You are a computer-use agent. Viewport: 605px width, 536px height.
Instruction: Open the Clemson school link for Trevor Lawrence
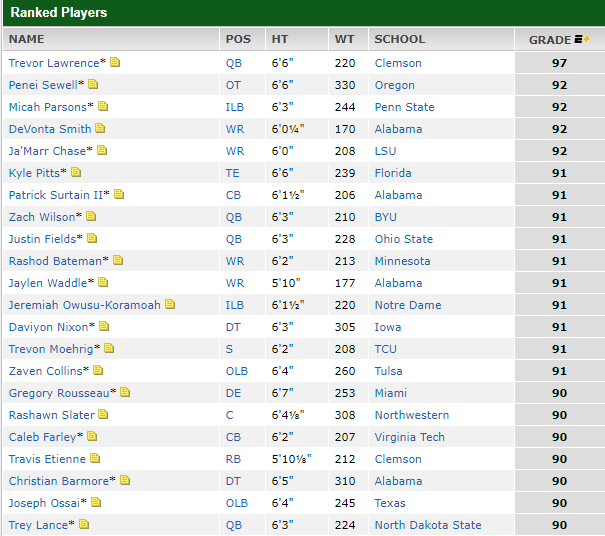point(398,63)
